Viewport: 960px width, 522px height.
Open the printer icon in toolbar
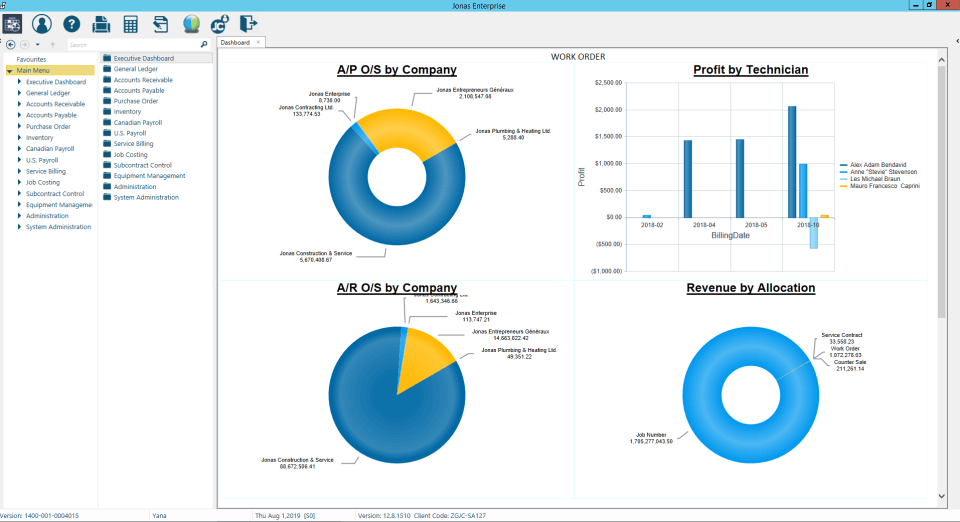pyautogui.click(x=101, y=24)
